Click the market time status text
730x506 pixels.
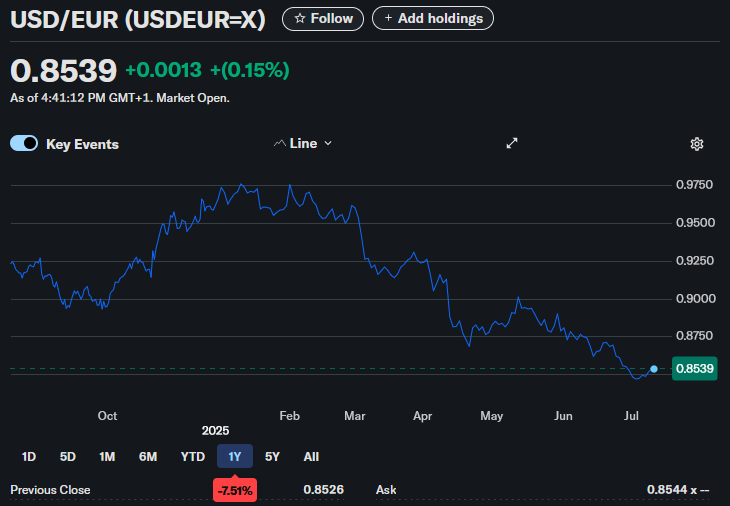point(120,98)
